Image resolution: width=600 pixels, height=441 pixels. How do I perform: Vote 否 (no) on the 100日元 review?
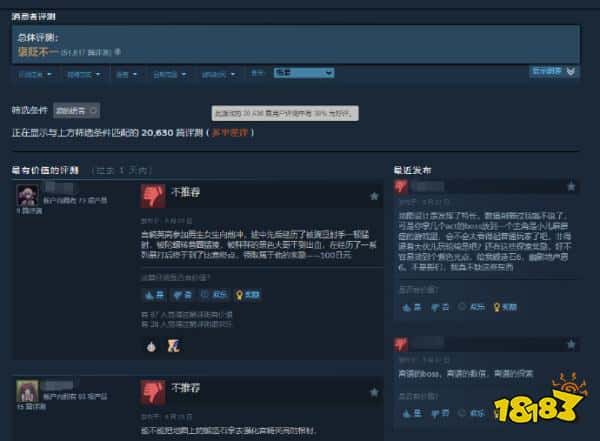tap(183, 295)
